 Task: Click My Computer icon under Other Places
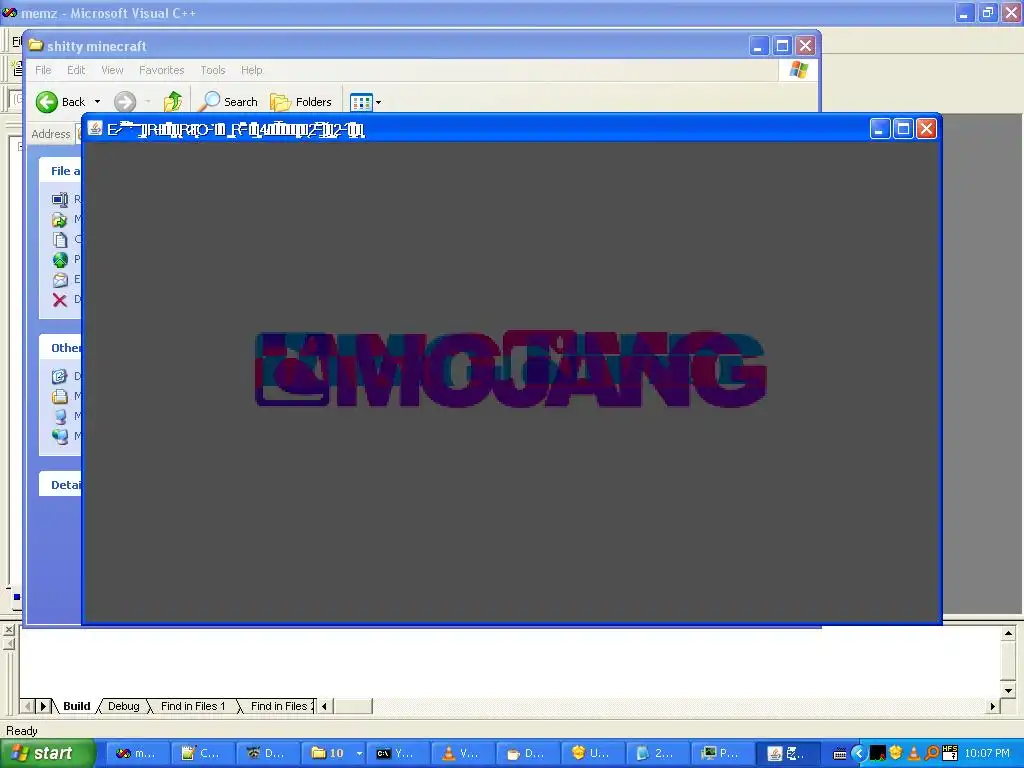coord(59,416)
